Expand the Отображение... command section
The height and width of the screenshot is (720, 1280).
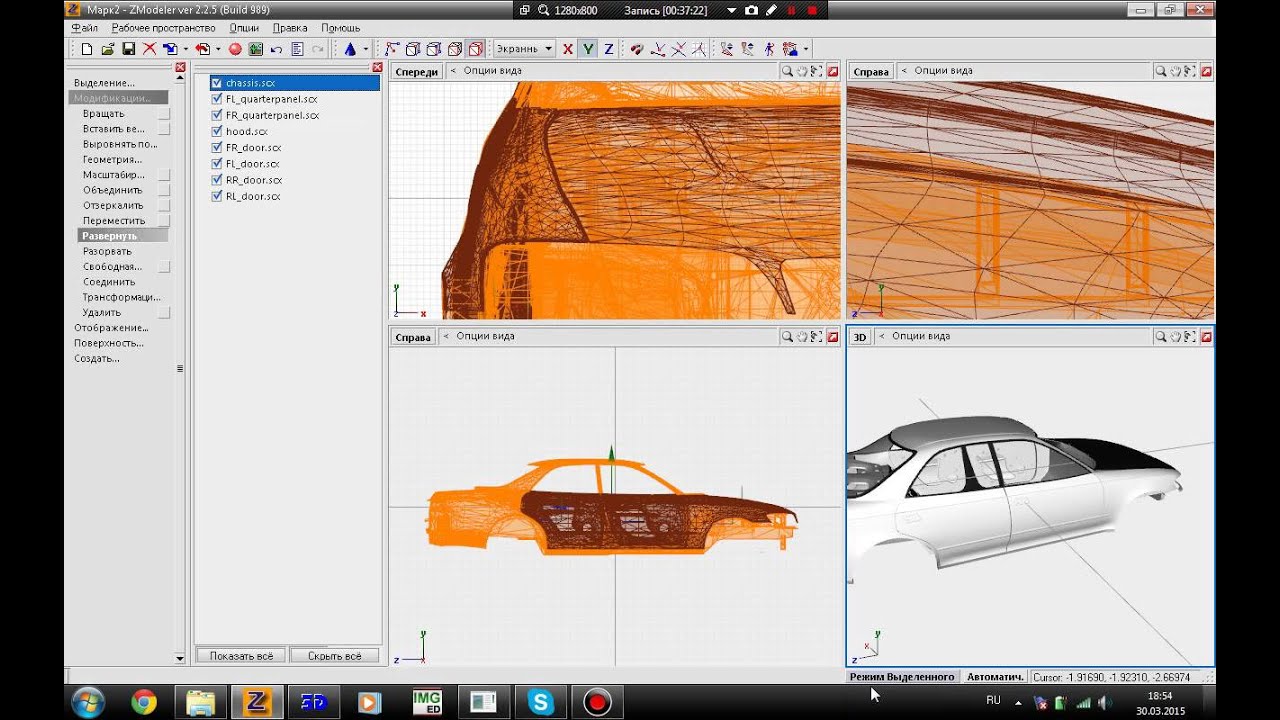click(111, 328)
